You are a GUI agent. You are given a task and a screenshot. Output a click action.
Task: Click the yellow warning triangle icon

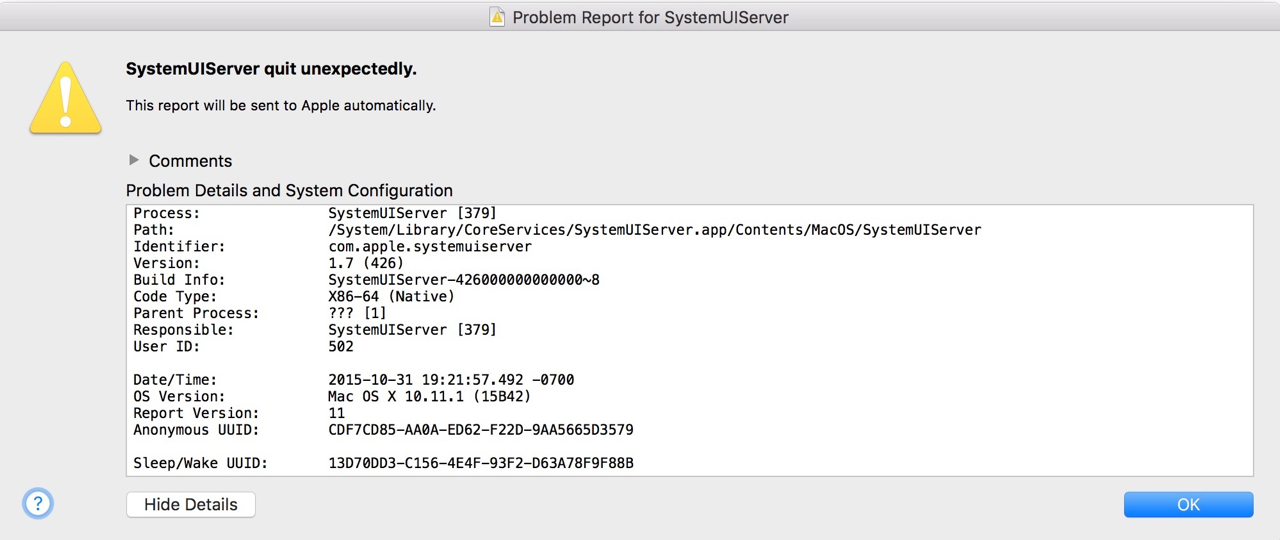point(66,98)
